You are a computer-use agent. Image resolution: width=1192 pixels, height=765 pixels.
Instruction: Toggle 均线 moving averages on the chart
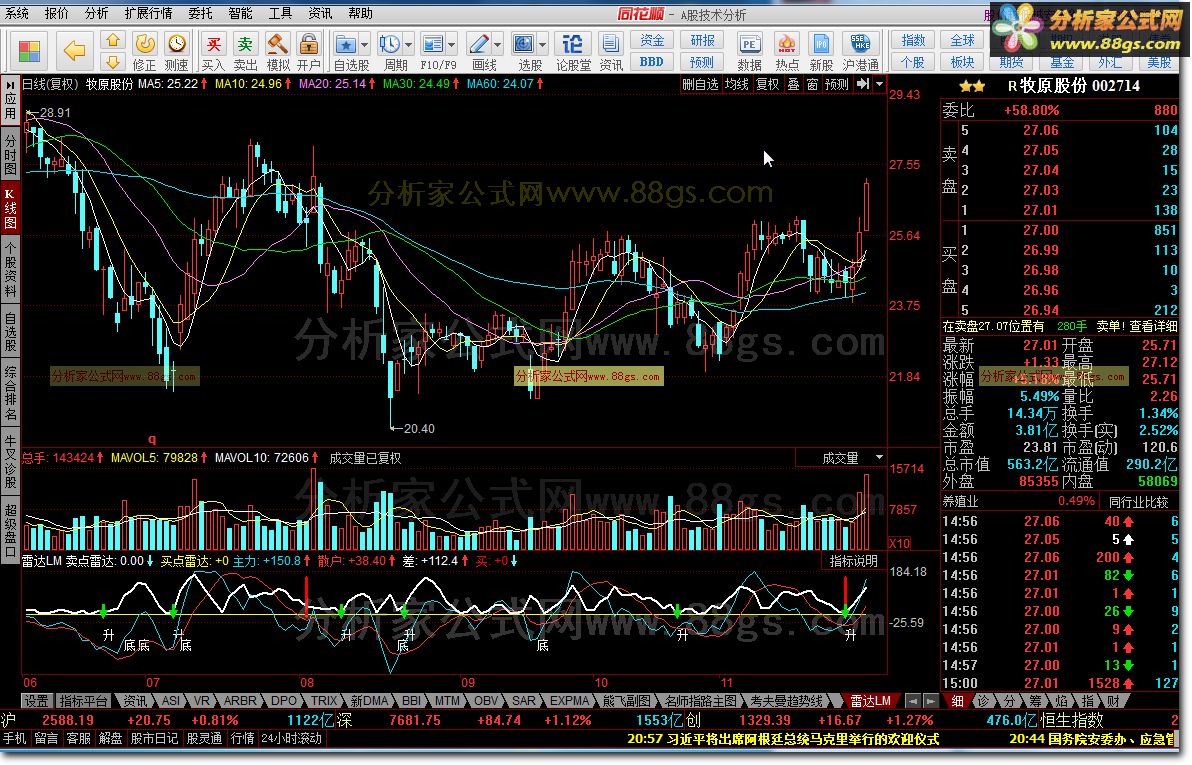tap(737, 84)
